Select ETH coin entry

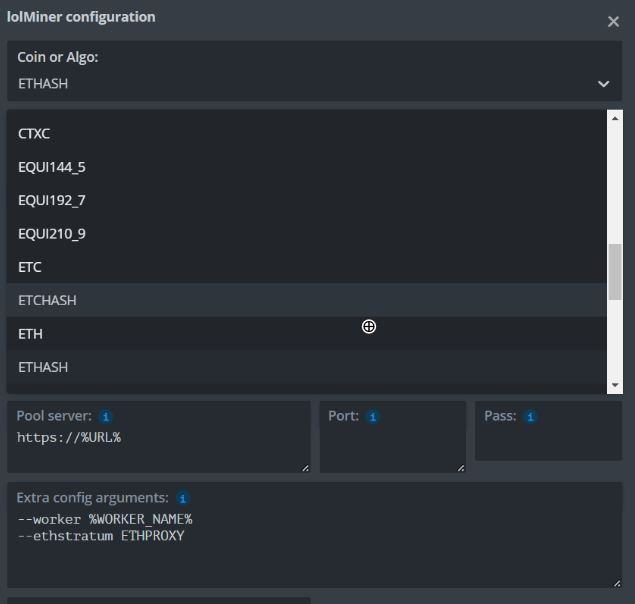coord(306,334)
